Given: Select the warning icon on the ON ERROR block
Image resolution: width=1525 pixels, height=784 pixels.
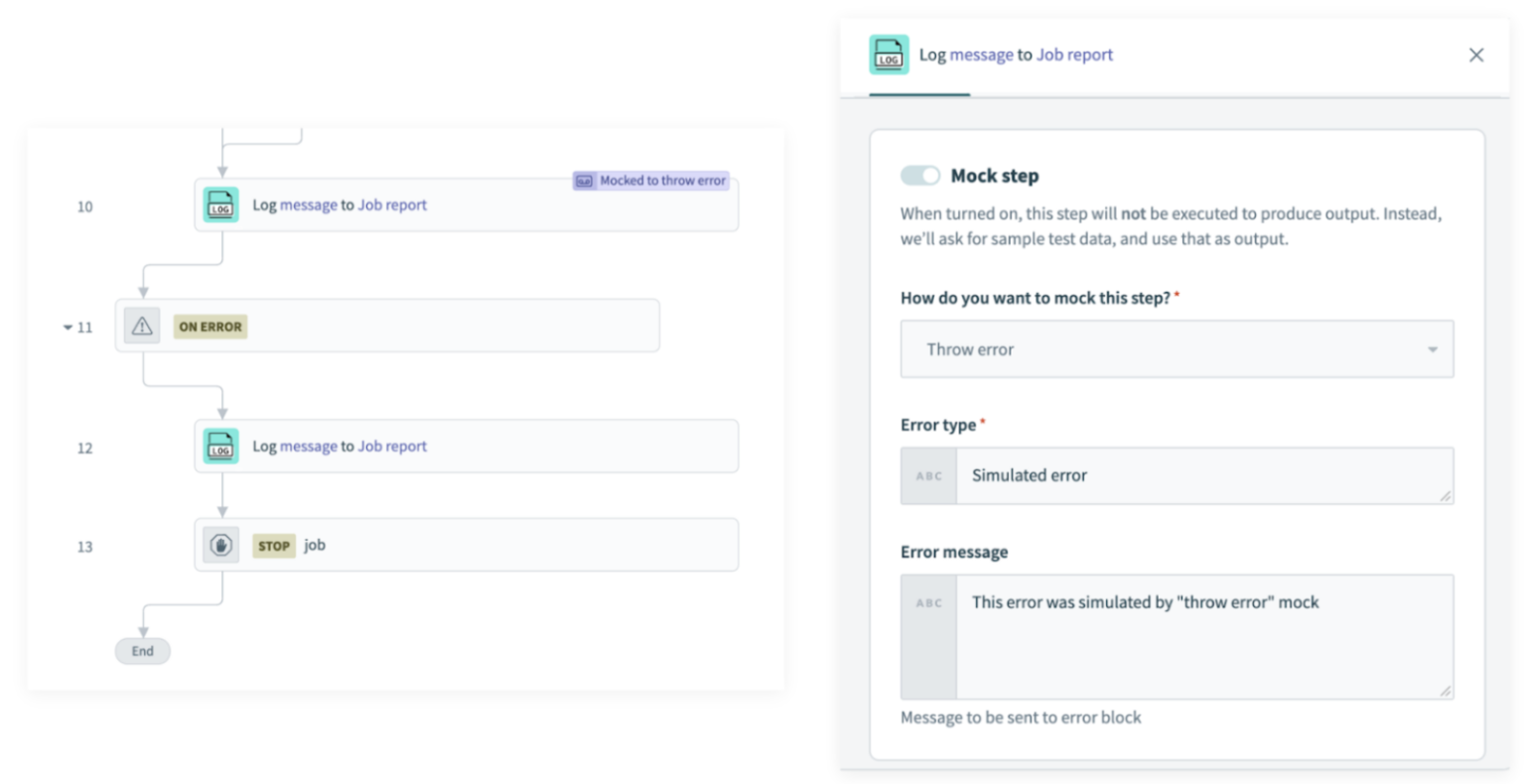Looking at the screenshot, I should (x=141, y=326).
